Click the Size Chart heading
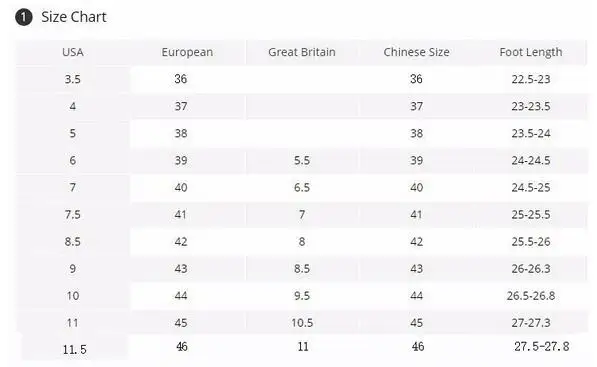Image resolution: width=597 pixels, height=367 pixels. click(74, 17)
